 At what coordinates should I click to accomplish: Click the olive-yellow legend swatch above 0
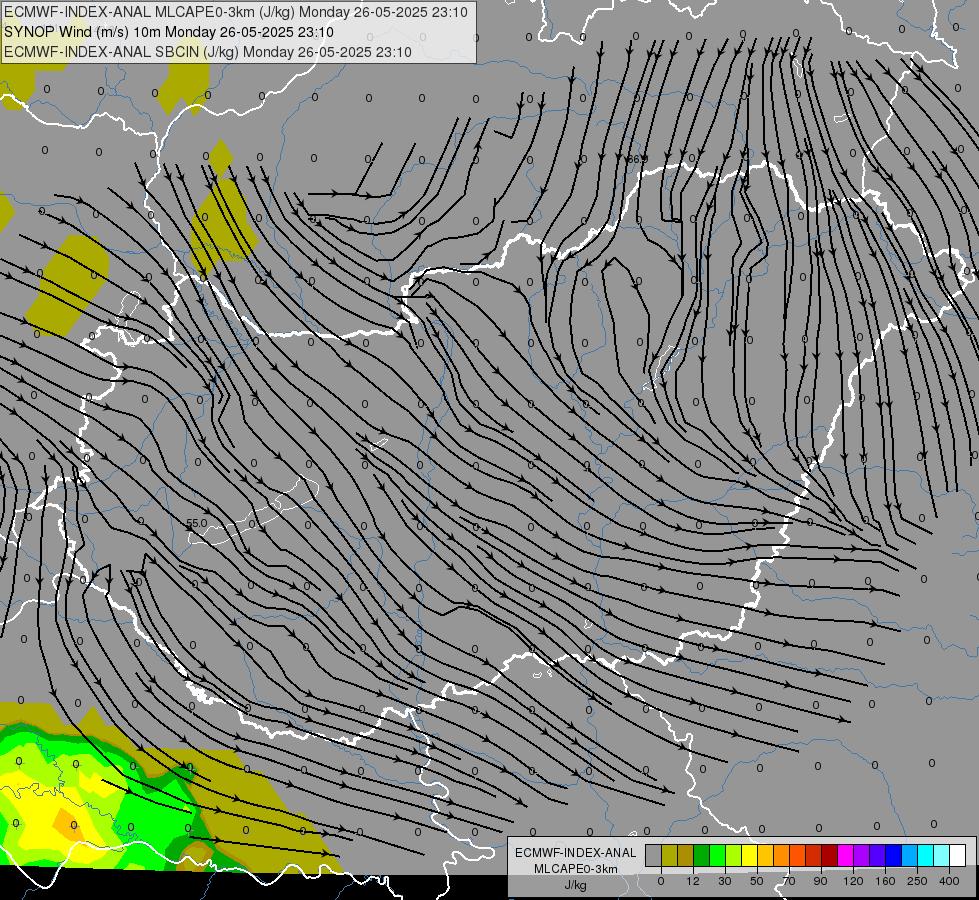(669, 855)
